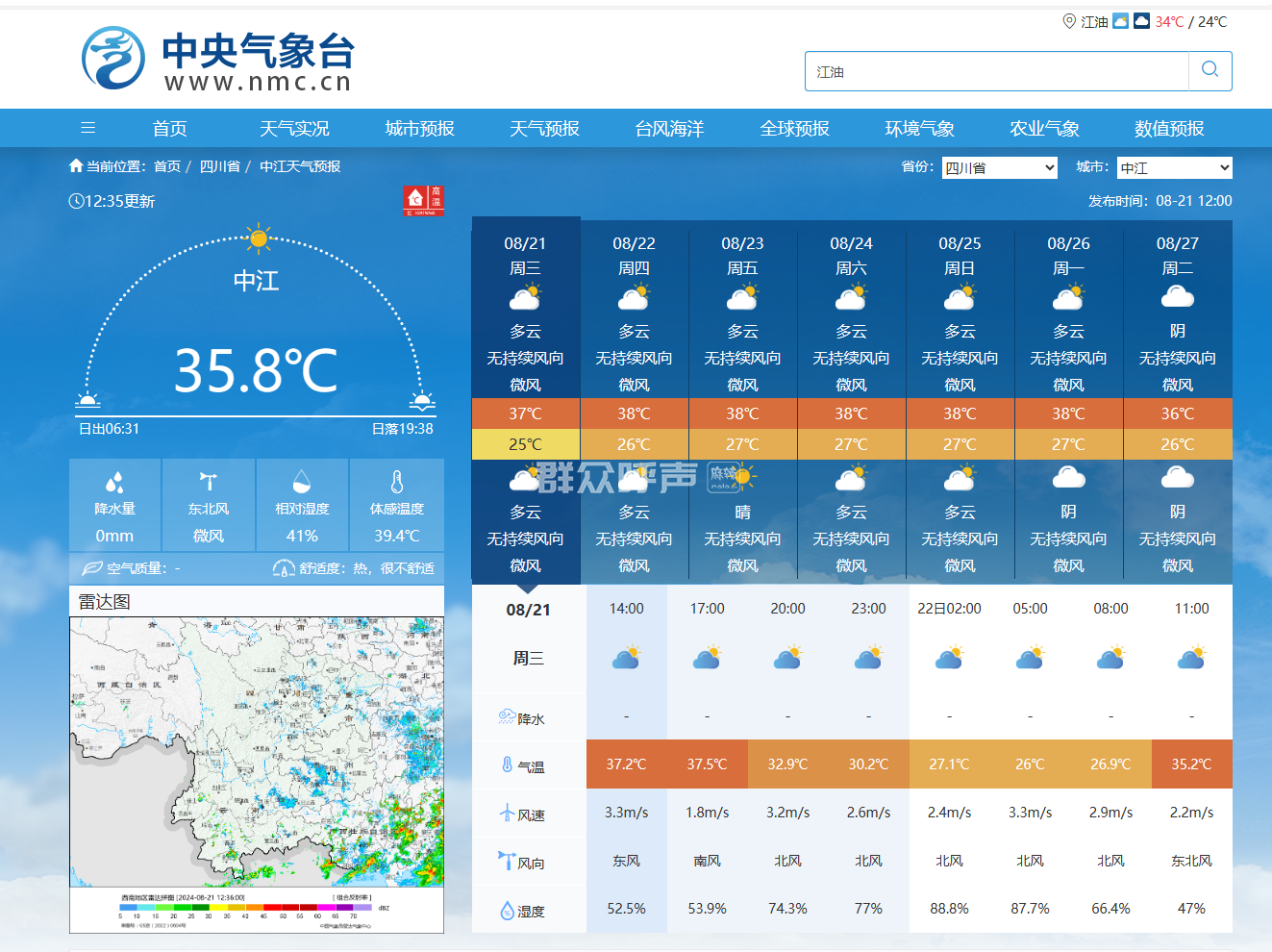
Task: Open the province dropdown showing 四川省
Action: pyautogui.click(x=999, y=167)
